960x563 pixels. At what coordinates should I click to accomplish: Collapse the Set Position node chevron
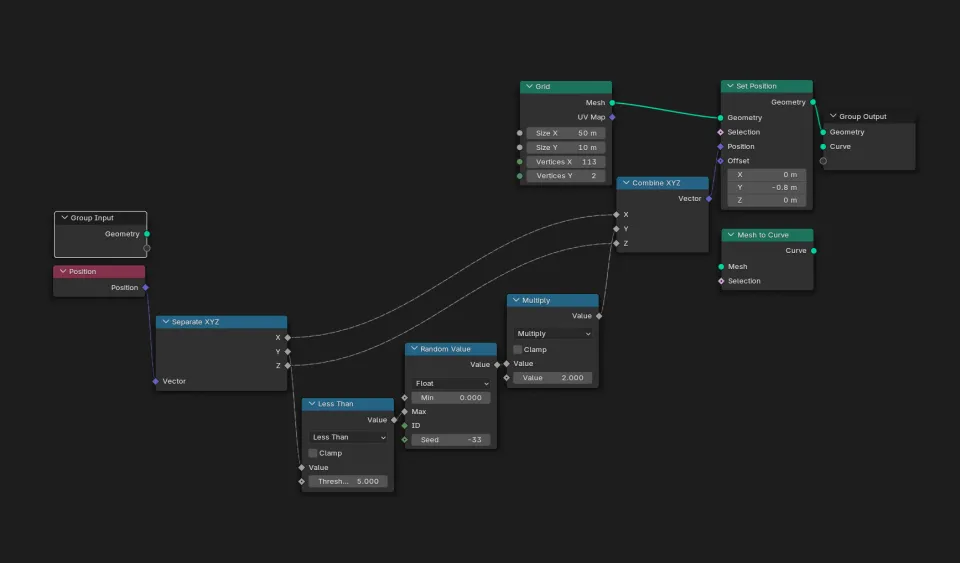tap(730, 86)
